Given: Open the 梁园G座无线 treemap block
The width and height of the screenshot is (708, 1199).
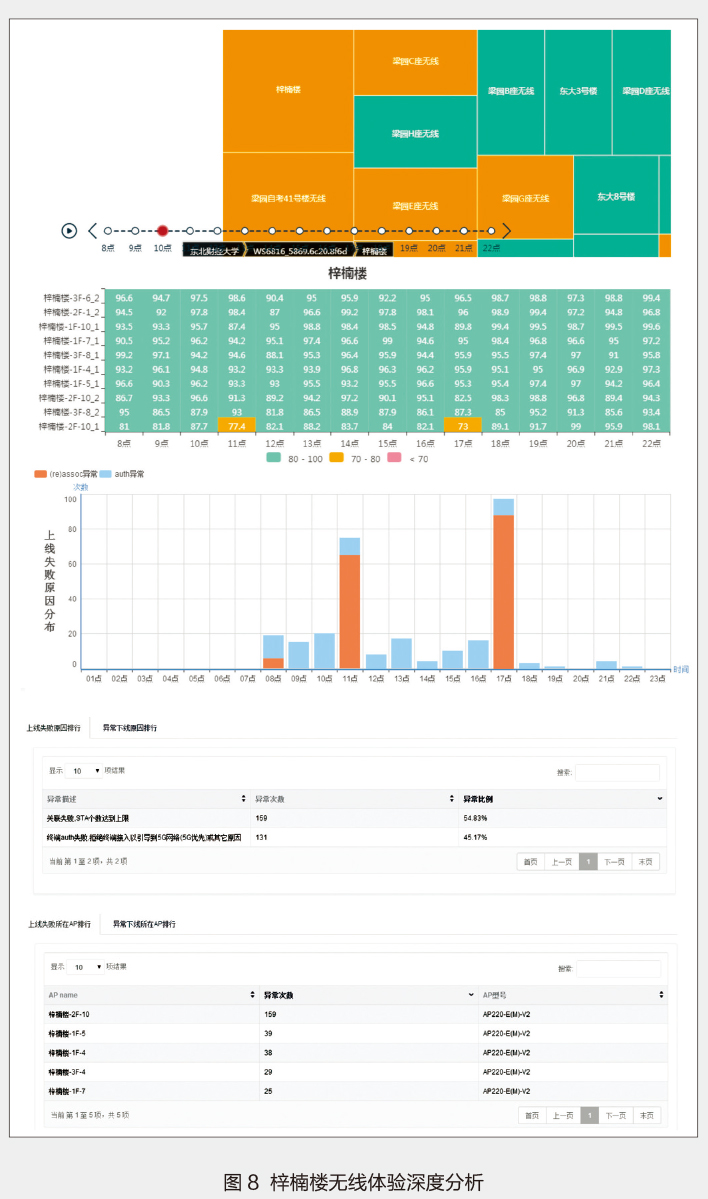Looking at the screenshot, I should coord(525,198).
